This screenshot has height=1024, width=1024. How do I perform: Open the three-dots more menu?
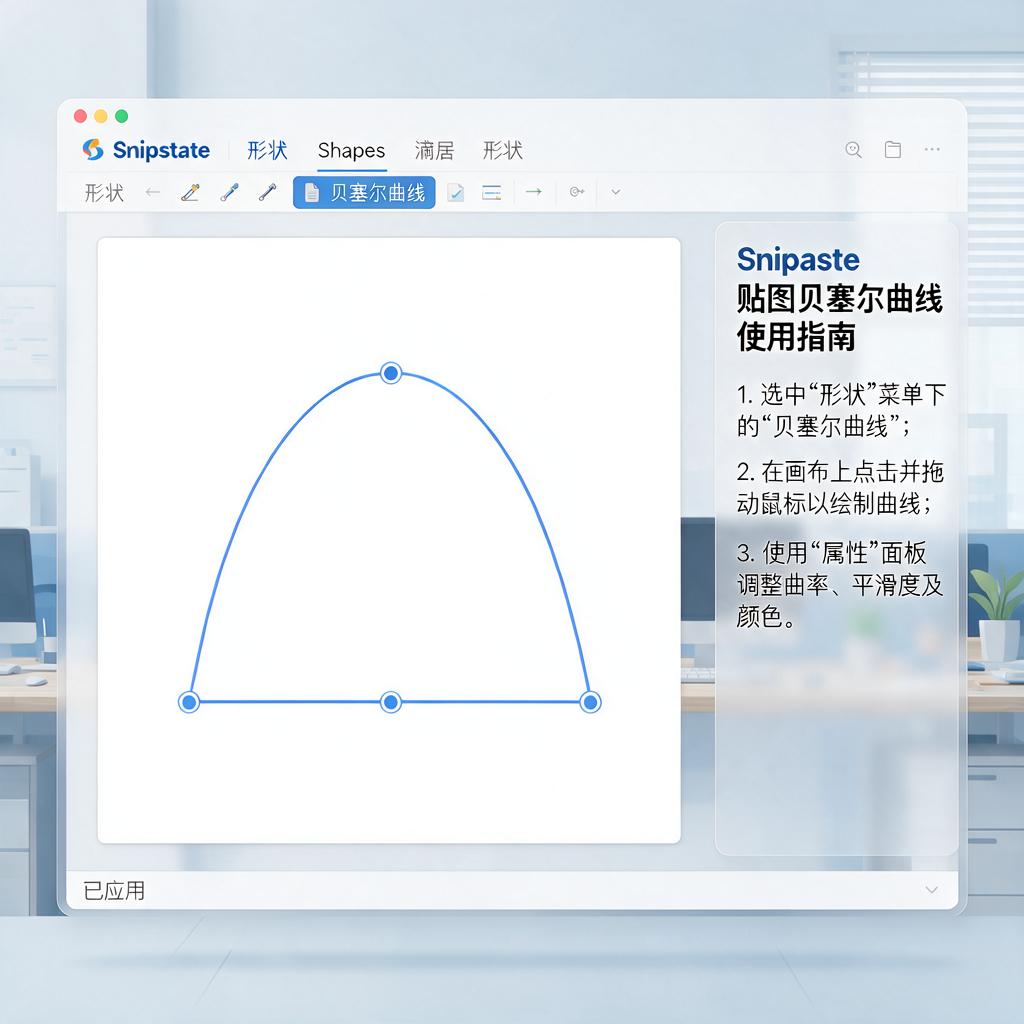(932, 150)
